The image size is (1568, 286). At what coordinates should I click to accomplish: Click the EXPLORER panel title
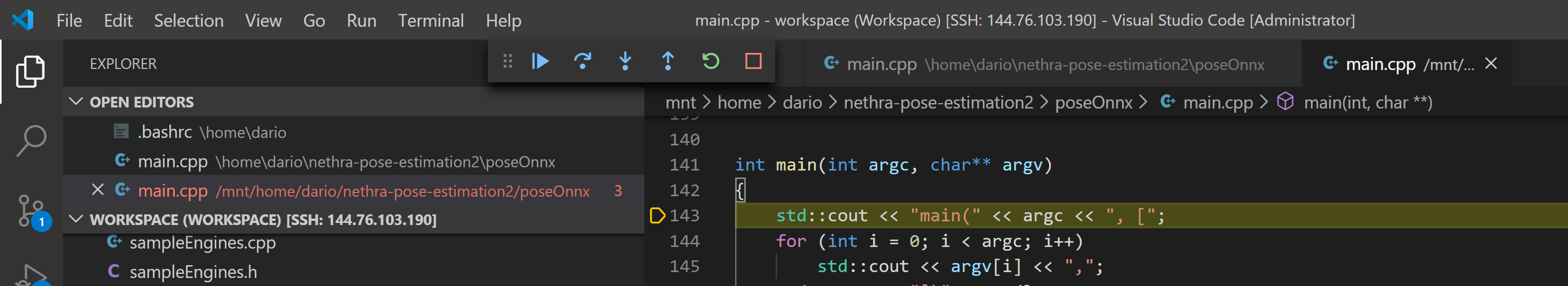pos(123,63)
